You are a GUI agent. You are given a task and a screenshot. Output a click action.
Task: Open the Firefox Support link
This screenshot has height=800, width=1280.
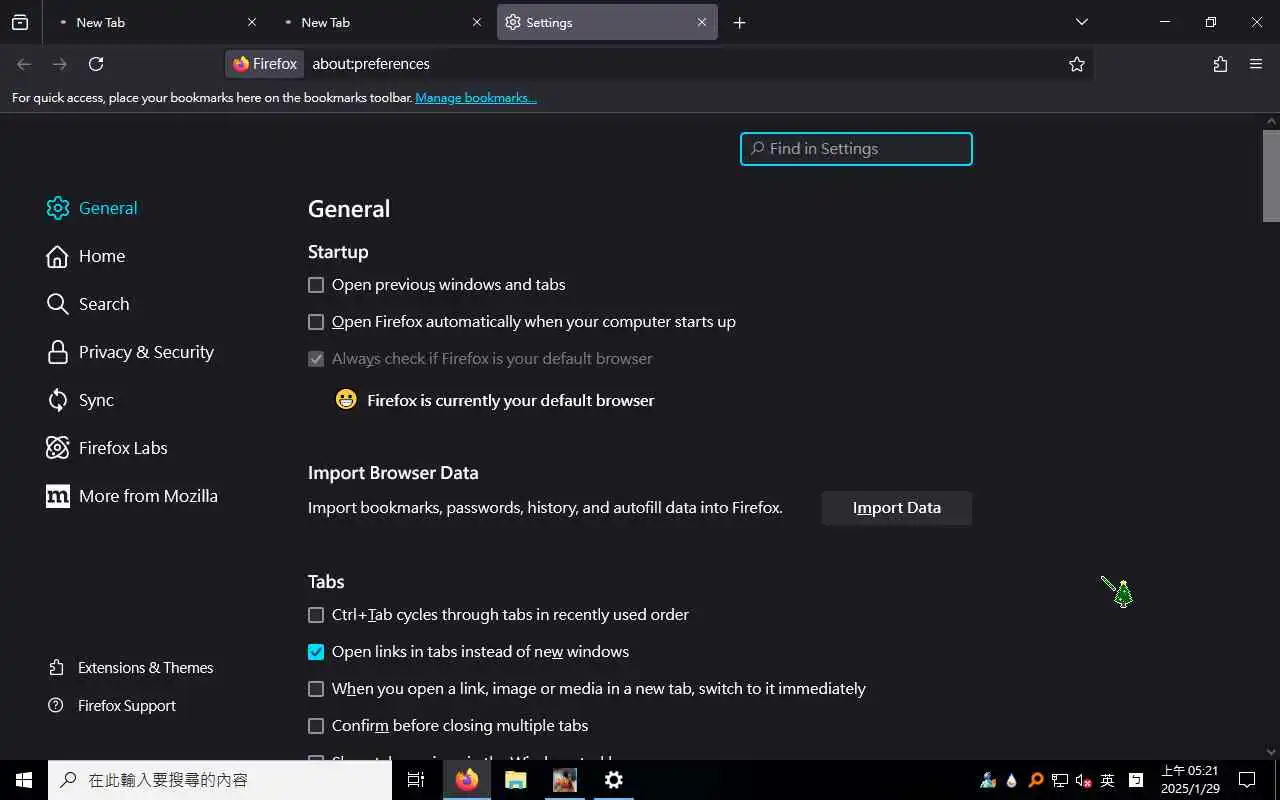[112, 706]
